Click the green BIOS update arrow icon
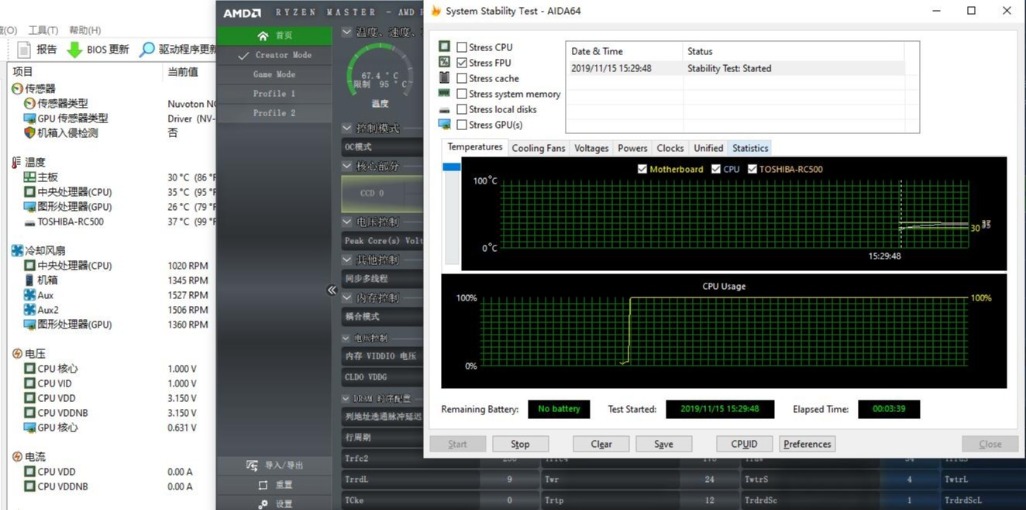 [75, 50]
